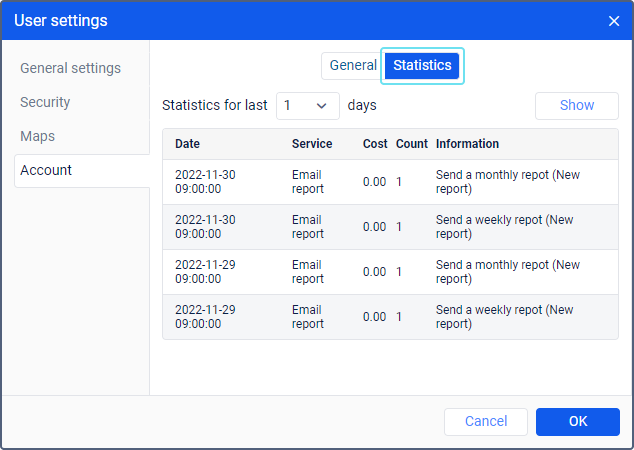Select the 2022-11-30 monthly report row

point(390,182)
